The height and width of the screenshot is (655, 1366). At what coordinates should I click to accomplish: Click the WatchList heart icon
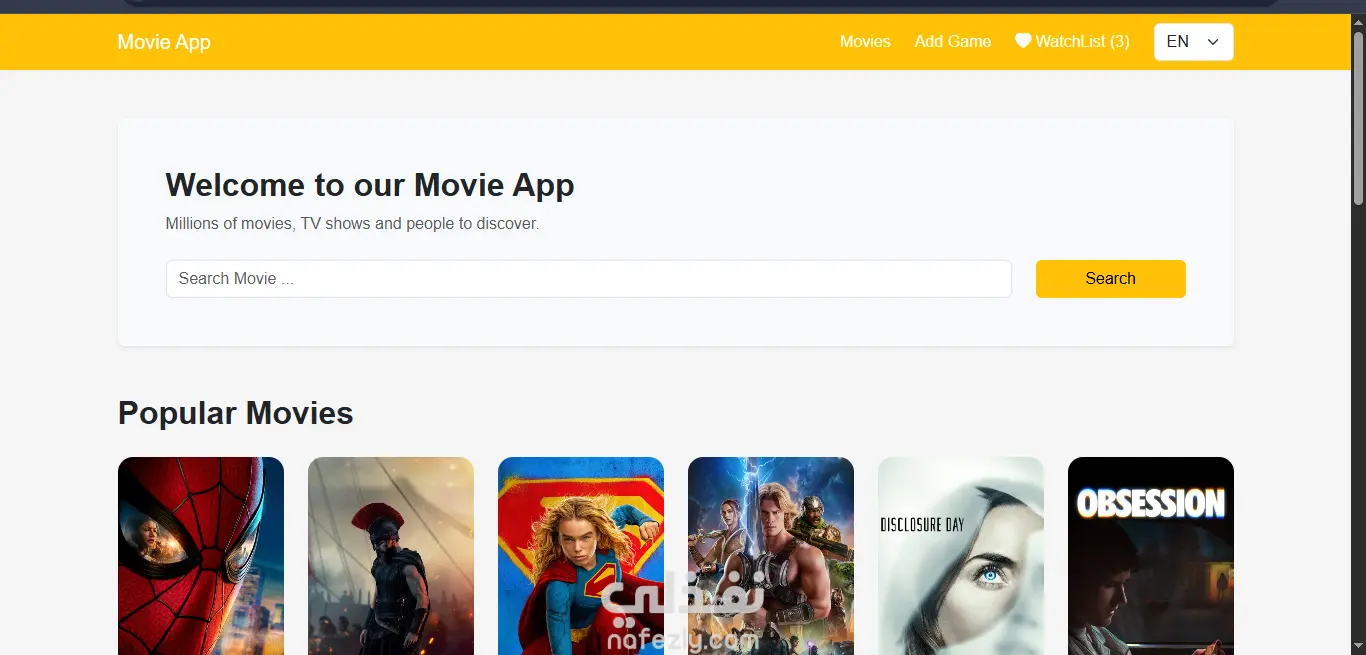(x=1023, y=41)
